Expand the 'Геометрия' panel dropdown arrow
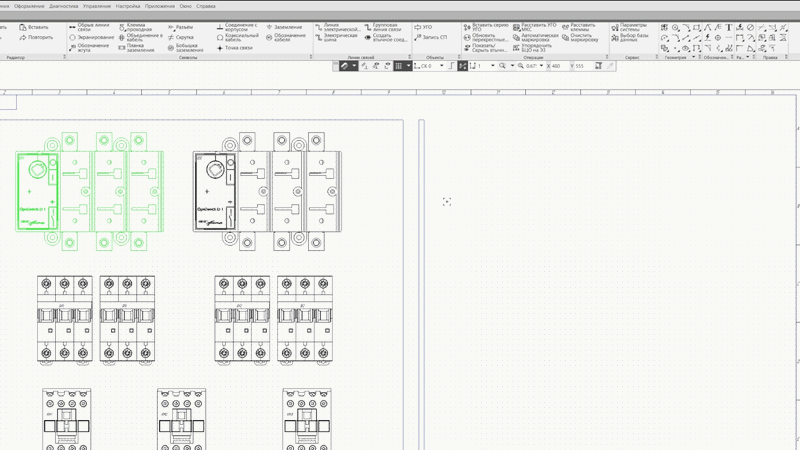 693,57
